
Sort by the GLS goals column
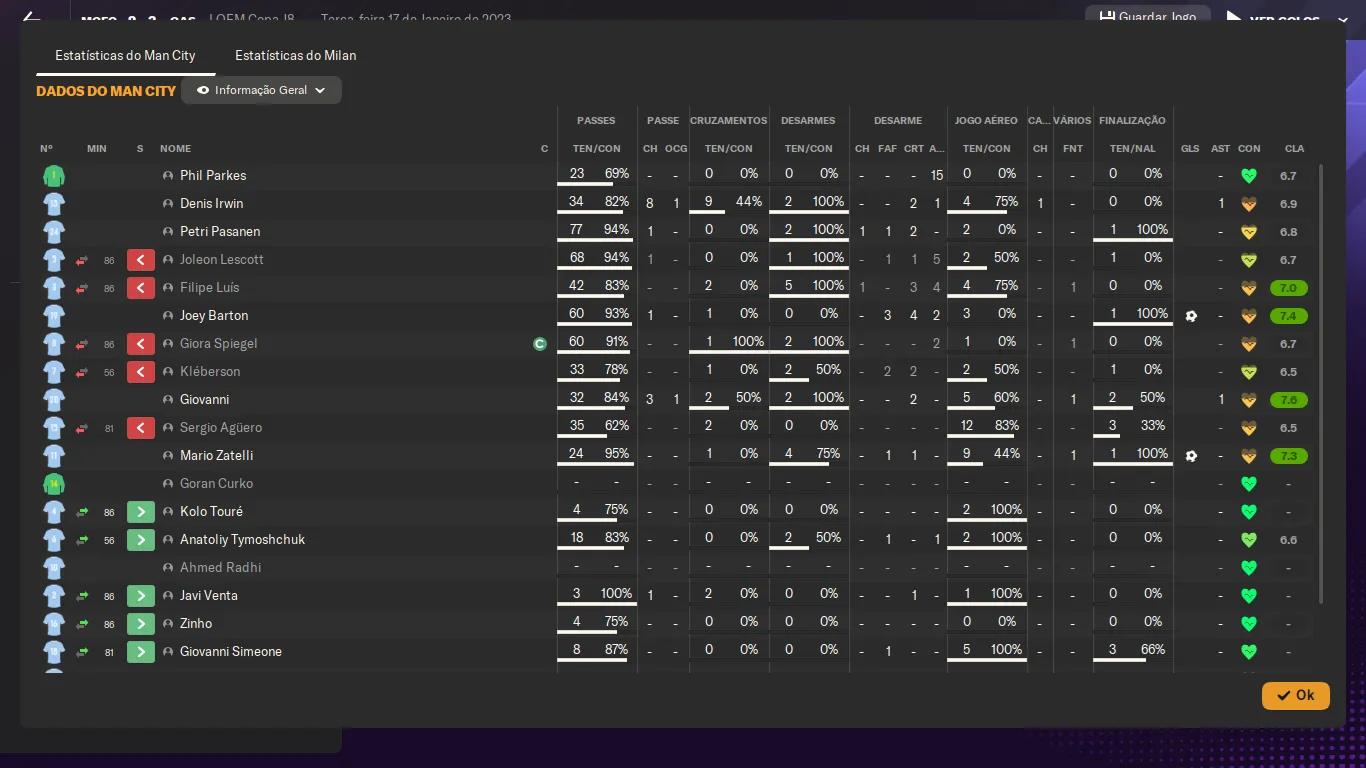(1190, 149)
